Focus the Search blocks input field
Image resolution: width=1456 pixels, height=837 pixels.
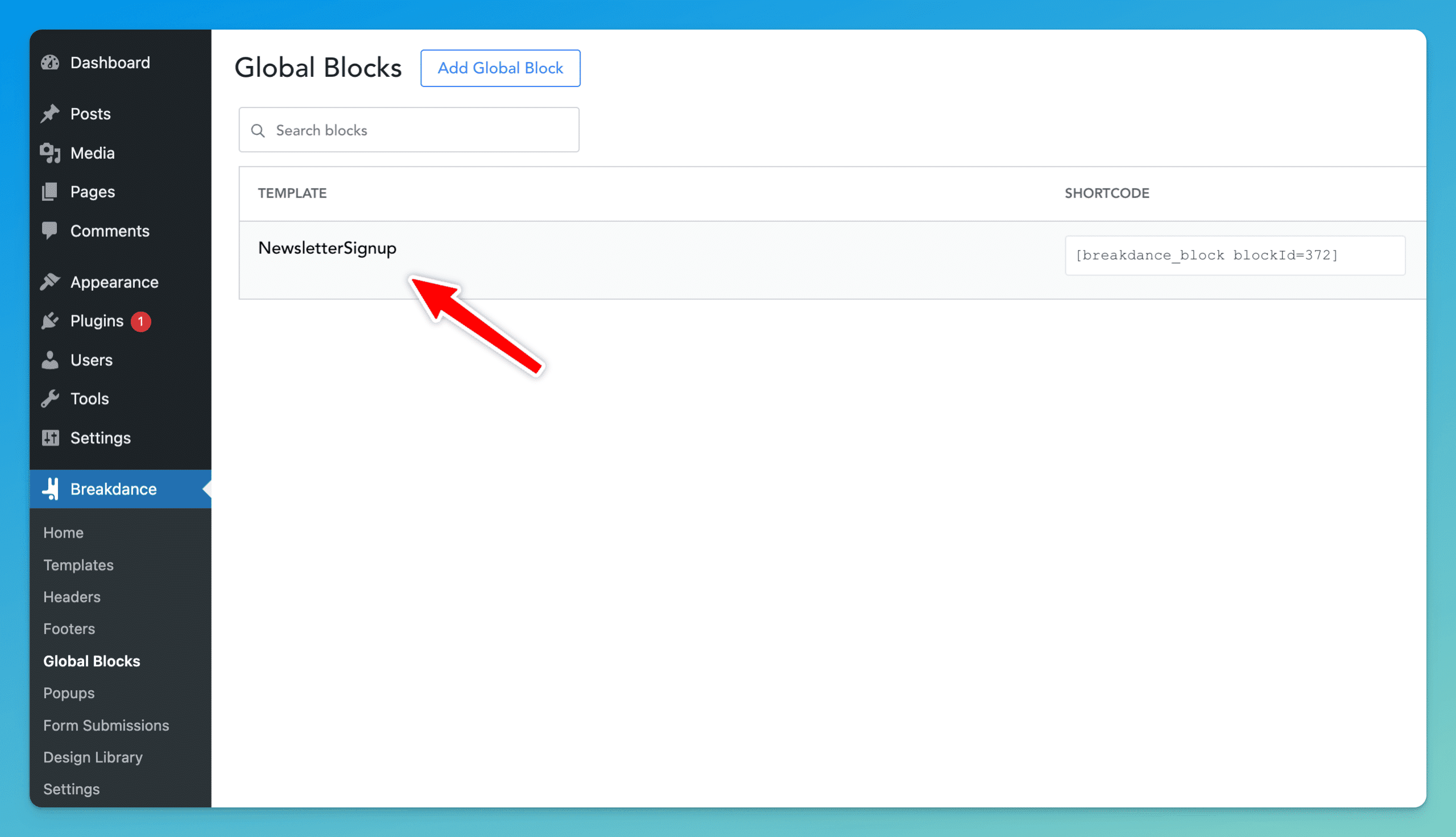(408, 130)
